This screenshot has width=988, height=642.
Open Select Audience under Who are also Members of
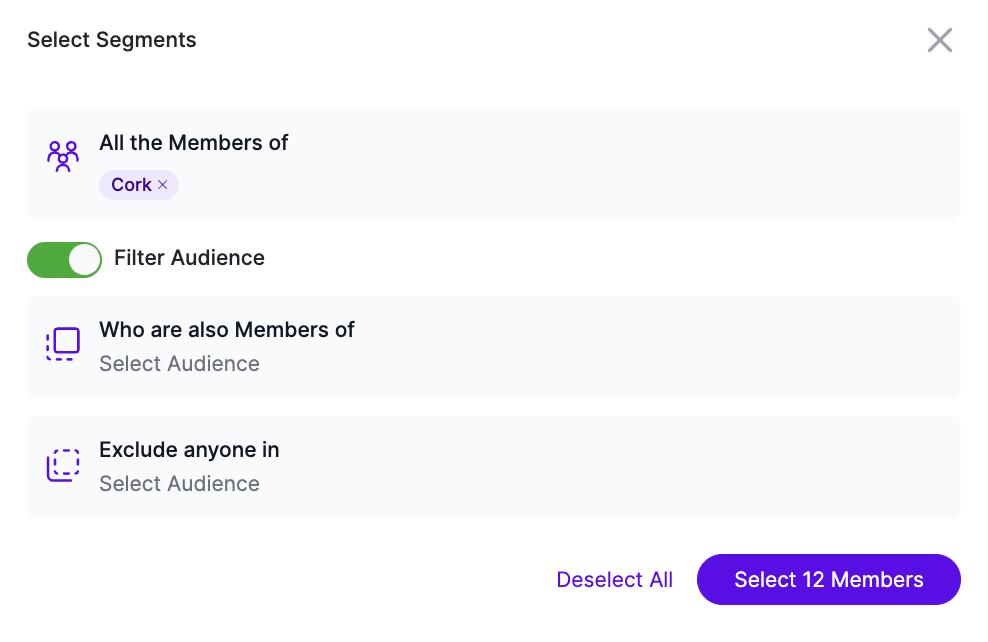click(179, 364)
